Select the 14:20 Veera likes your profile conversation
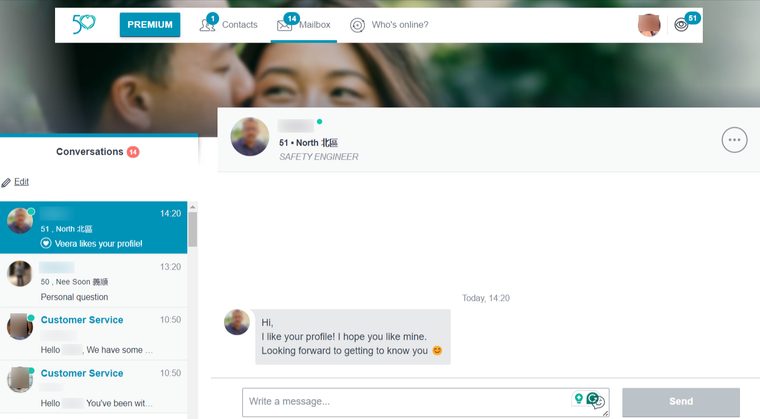The image size is (760, 419). point(94,227)
